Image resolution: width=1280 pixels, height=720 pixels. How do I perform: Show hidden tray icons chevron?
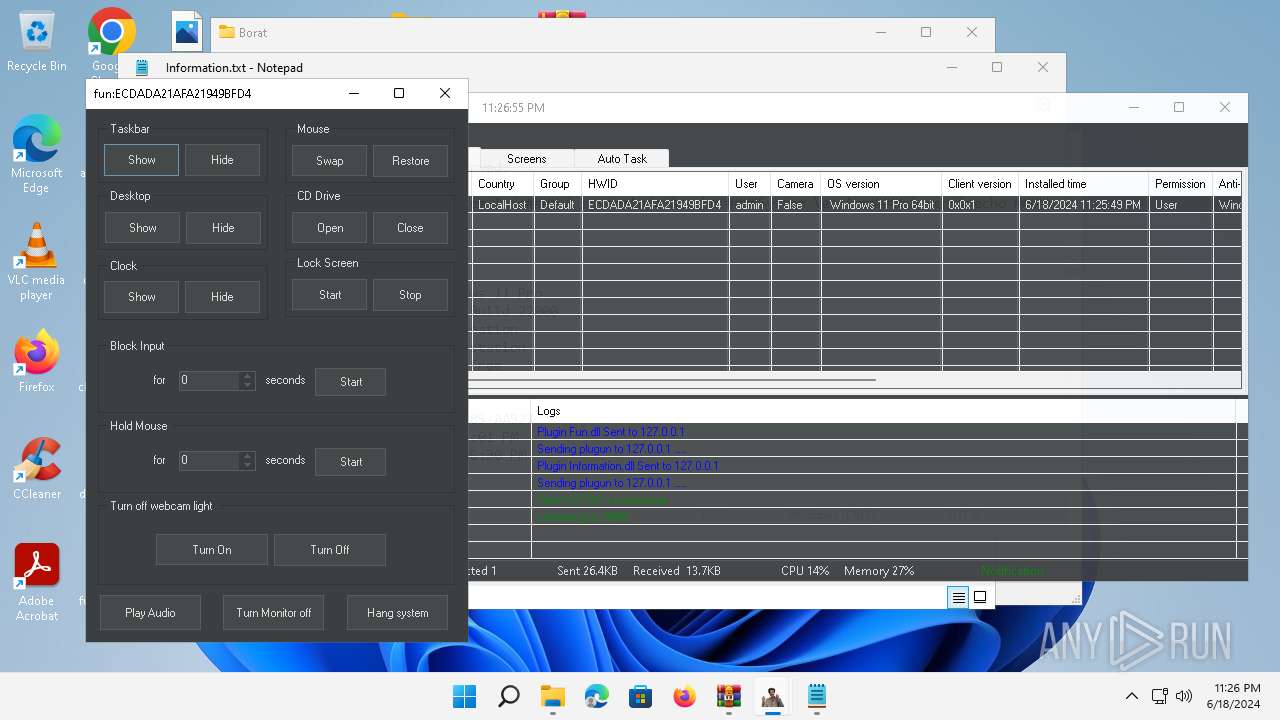1131,696
